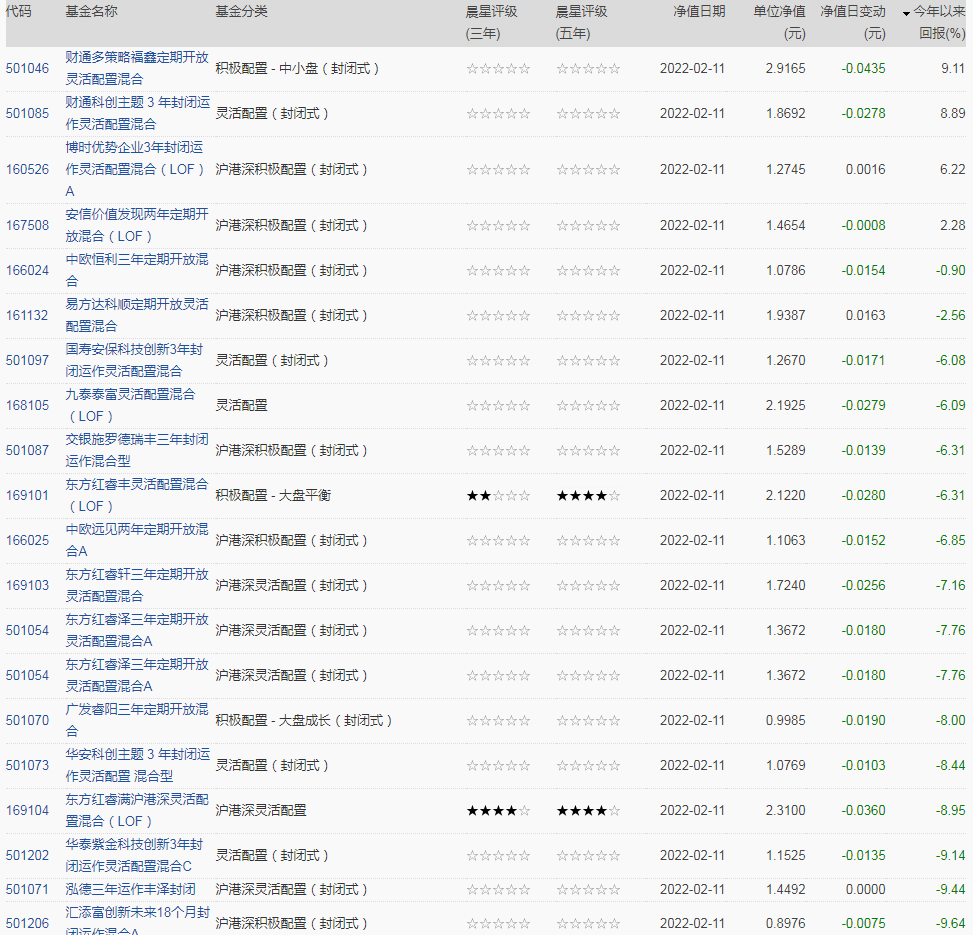The image size is (973, 935).
Task: Click the 净值日变动 column header
Action: pos(853,22)
